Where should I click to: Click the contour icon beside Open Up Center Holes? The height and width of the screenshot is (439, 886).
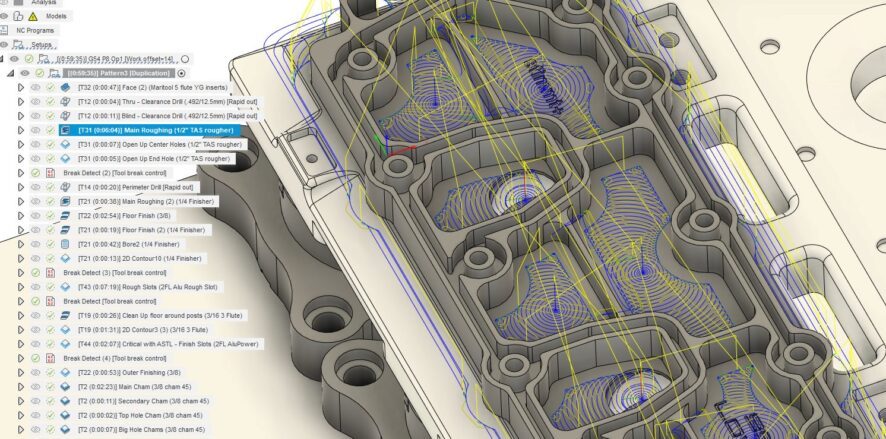click(65, 145)
